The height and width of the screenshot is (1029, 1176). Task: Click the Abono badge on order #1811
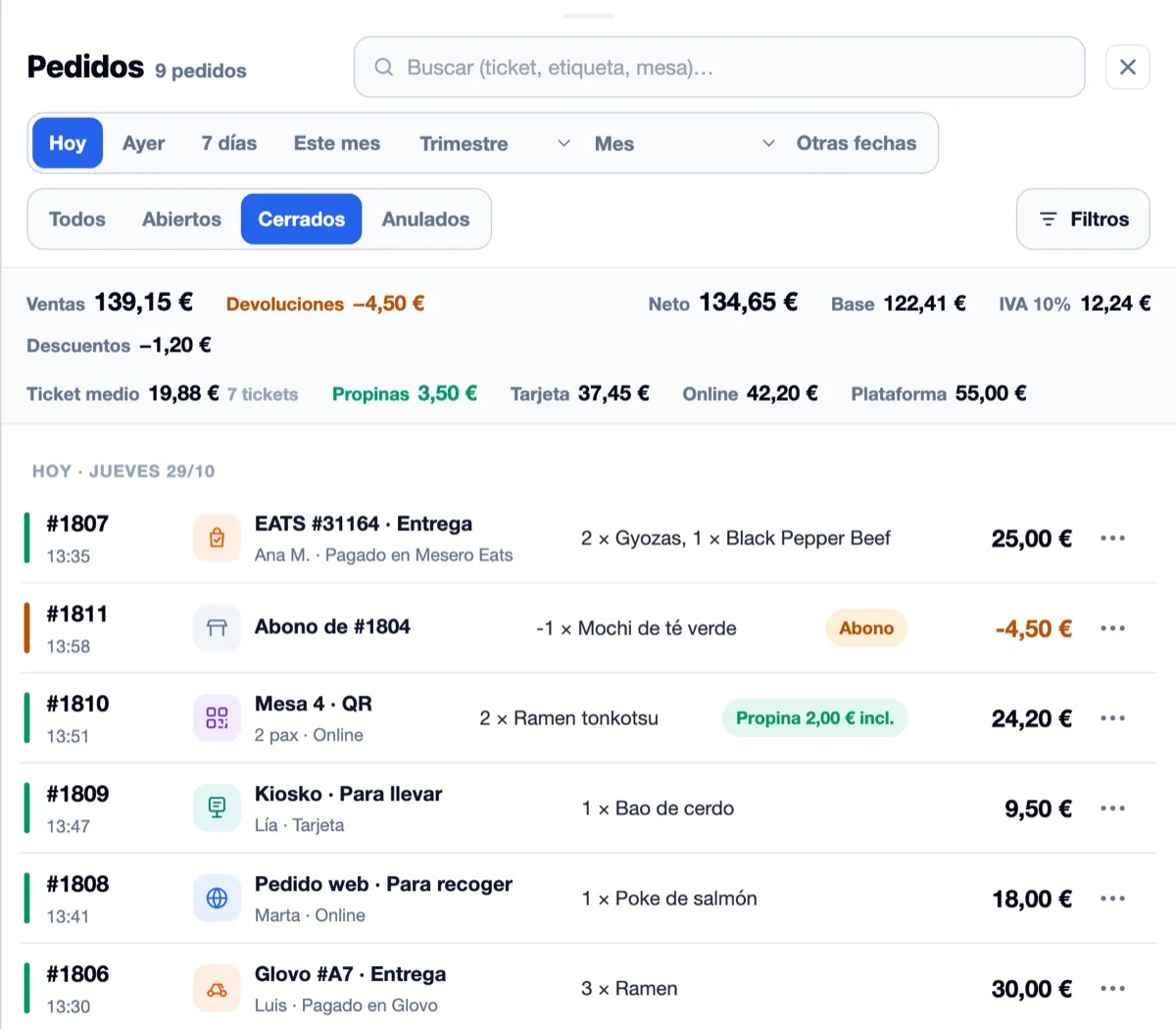point(866,628)
